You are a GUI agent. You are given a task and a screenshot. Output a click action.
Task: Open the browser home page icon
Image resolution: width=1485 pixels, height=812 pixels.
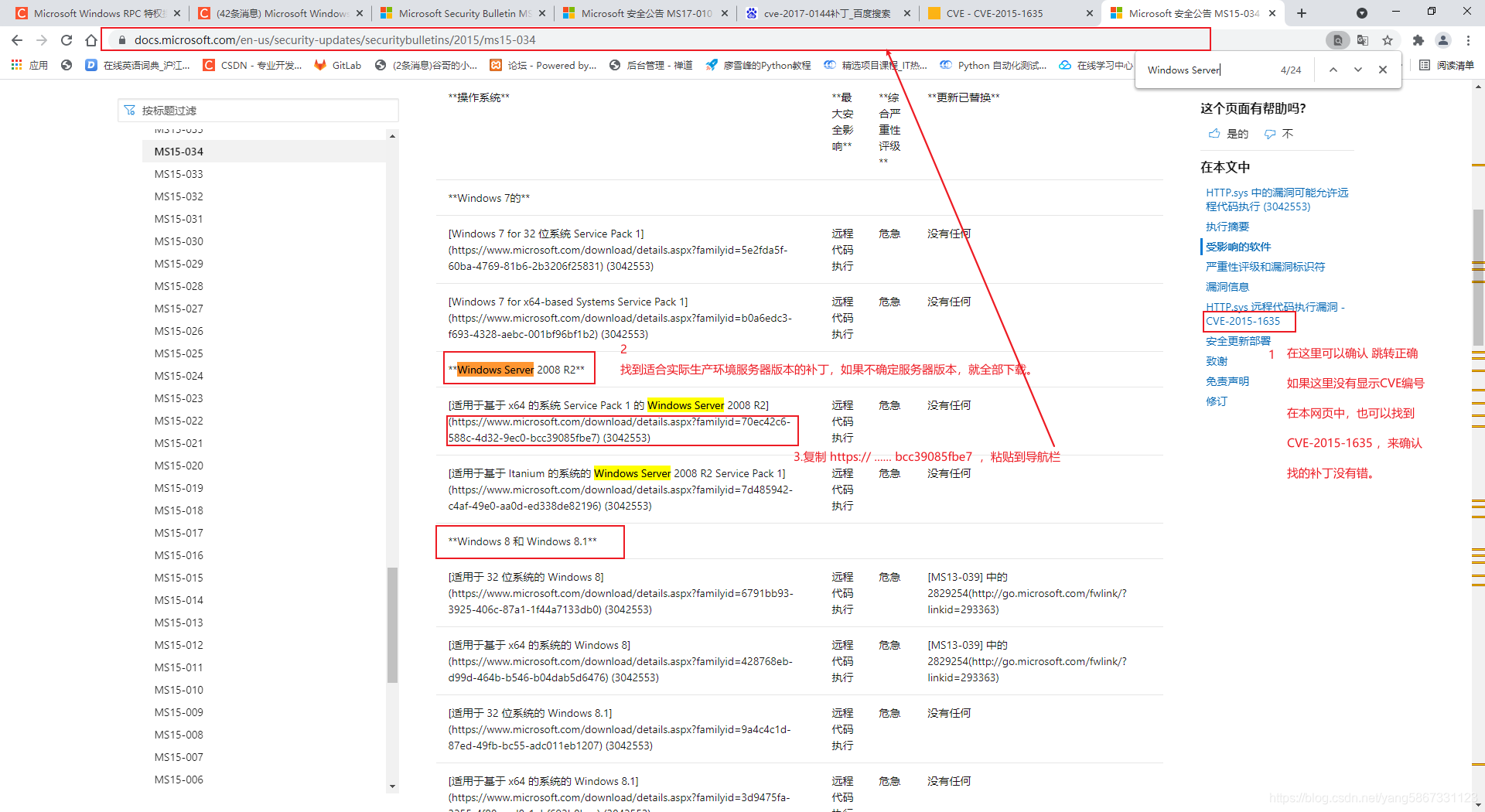pyautogui.click(x=91, y=40)
